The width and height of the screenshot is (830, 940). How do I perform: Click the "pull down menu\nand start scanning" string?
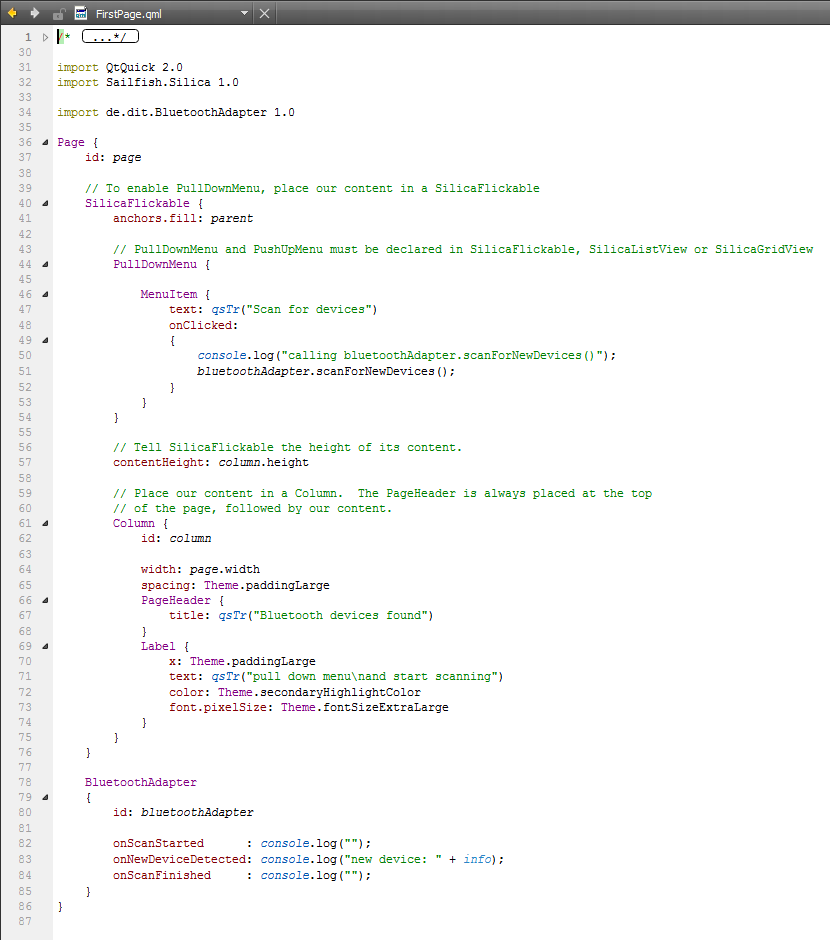pos(372,676)
